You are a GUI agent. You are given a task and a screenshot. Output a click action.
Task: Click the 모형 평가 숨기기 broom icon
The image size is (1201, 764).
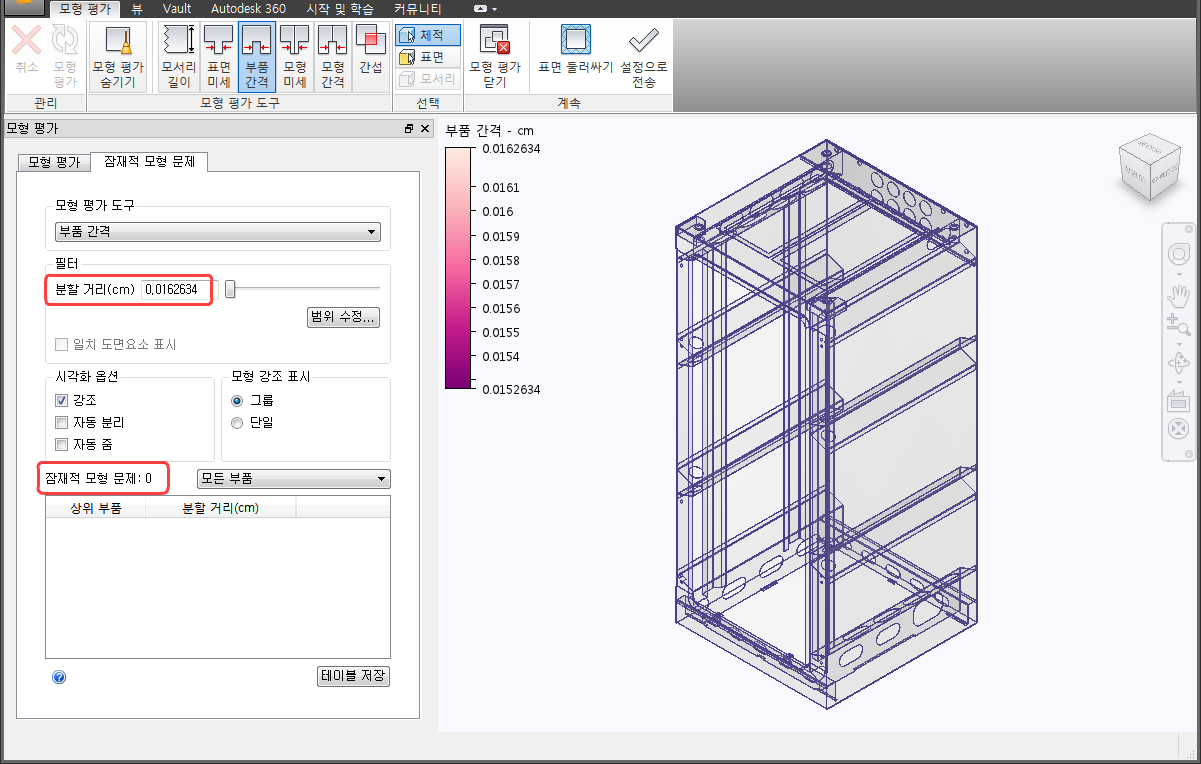(118, 42)
